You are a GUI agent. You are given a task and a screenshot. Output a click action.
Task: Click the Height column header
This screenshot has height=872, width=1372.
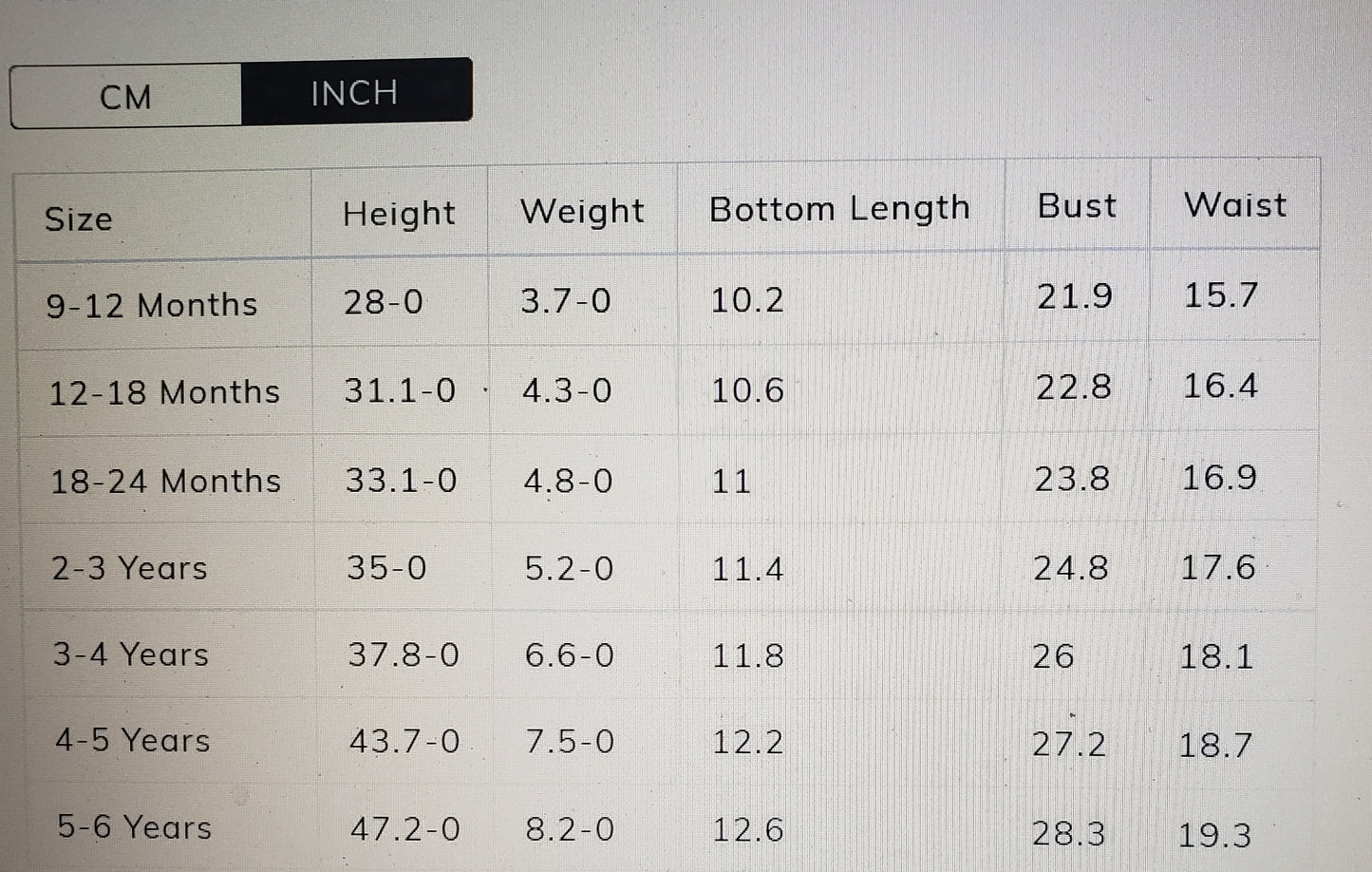pos(399,214)
